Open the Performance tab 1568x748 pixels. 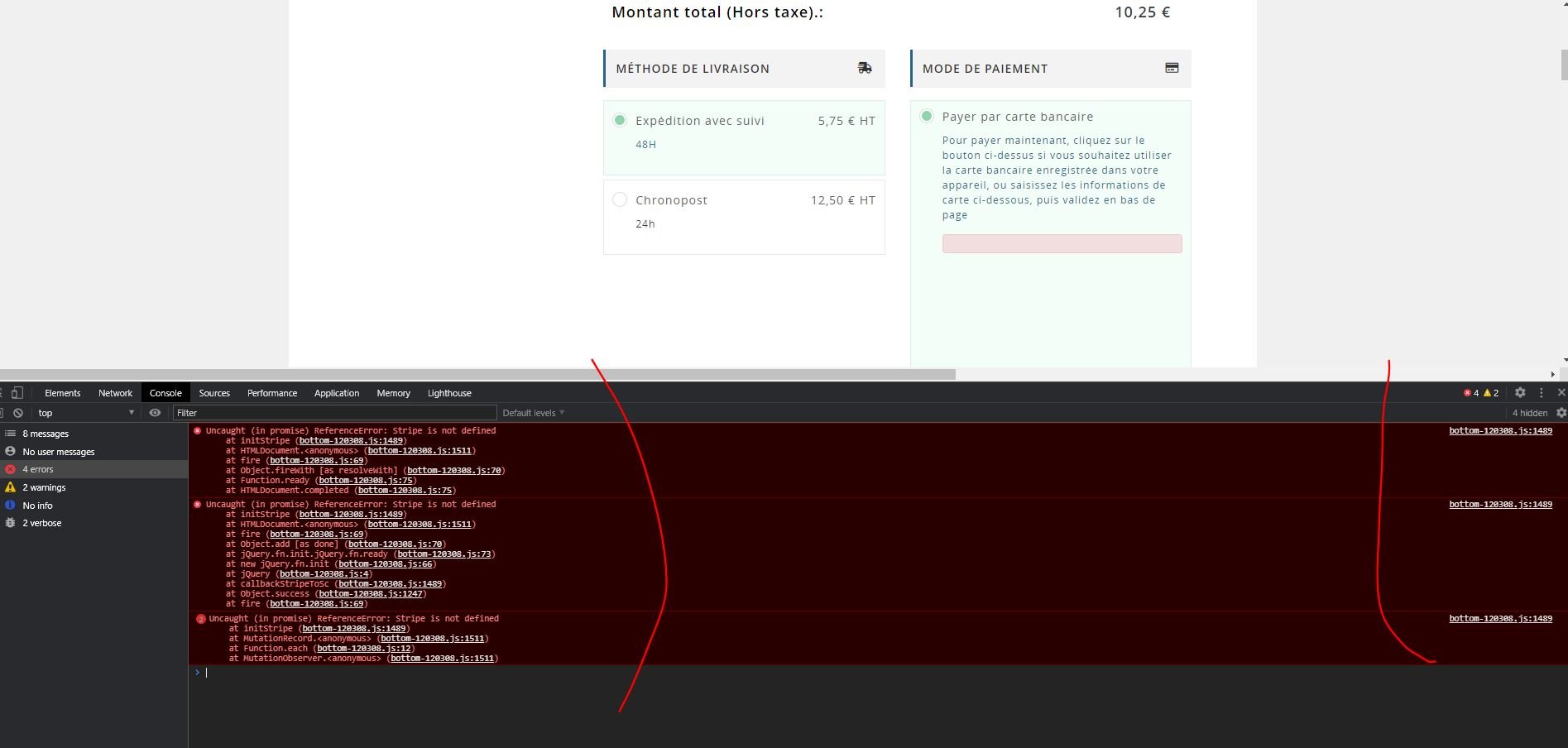[272, 393]
